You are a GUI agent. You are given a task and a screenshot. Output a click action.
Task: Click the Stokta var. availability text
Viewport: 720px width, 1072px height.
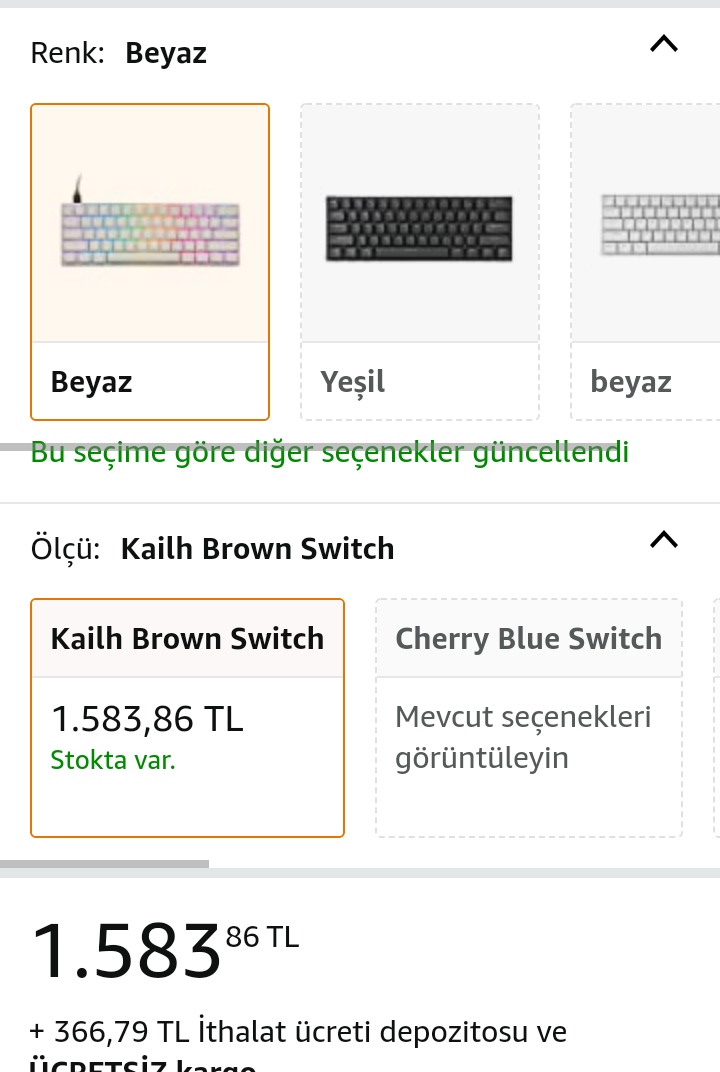113,760
